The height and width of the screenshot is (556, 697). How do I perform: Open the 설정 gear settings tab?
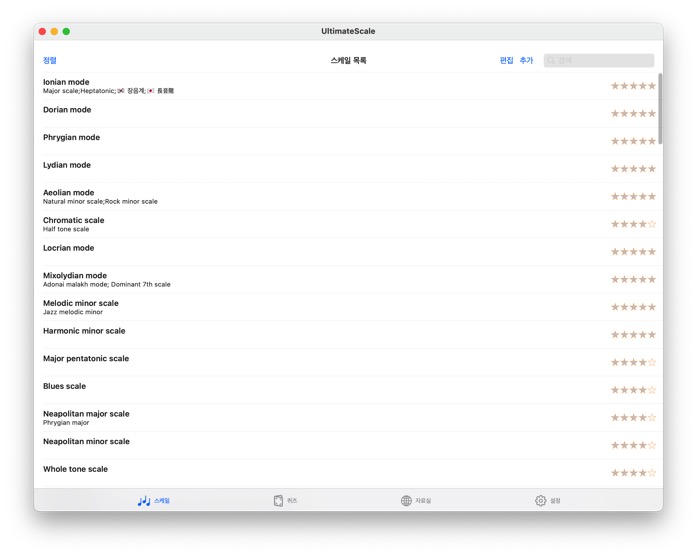pos(541,500)
